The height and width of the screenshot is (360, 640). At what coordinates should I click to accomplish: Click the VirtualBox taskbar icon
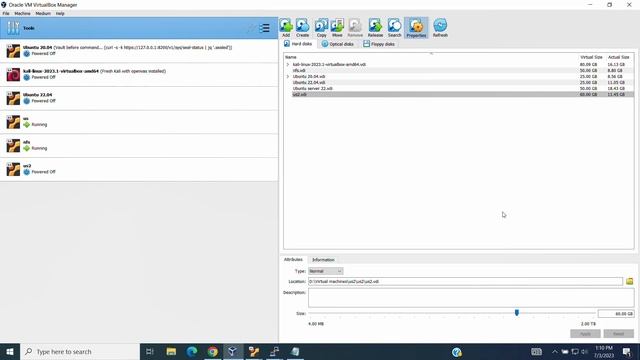[x=233, y=351]
